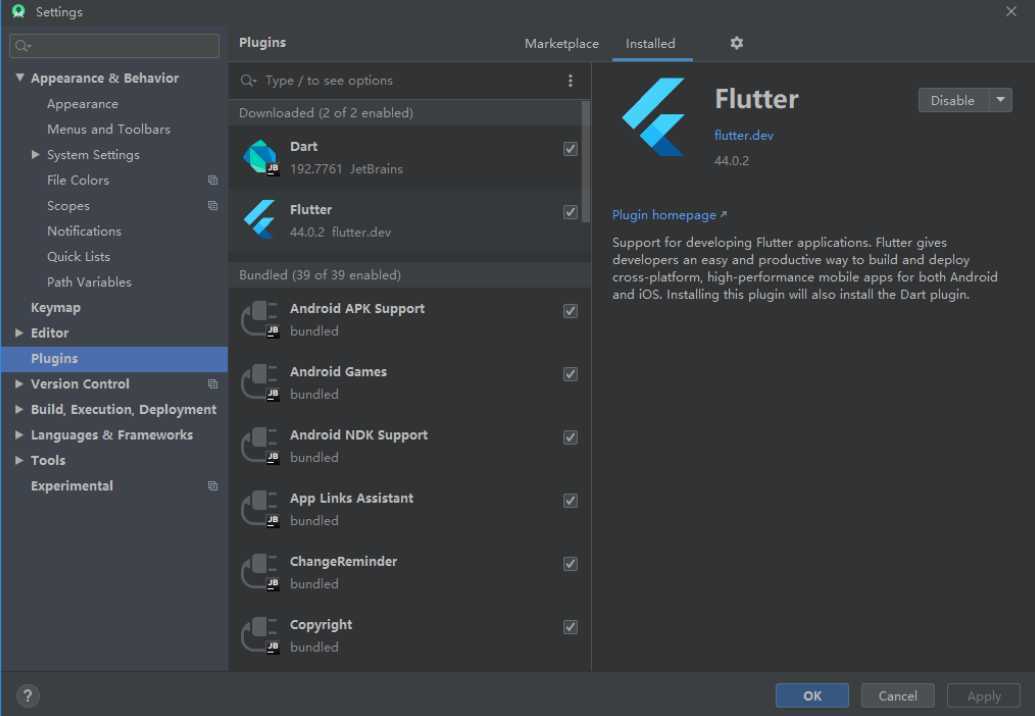Close the Settings dialog with X
The image size is (1035, 716).
point(1011,11)
